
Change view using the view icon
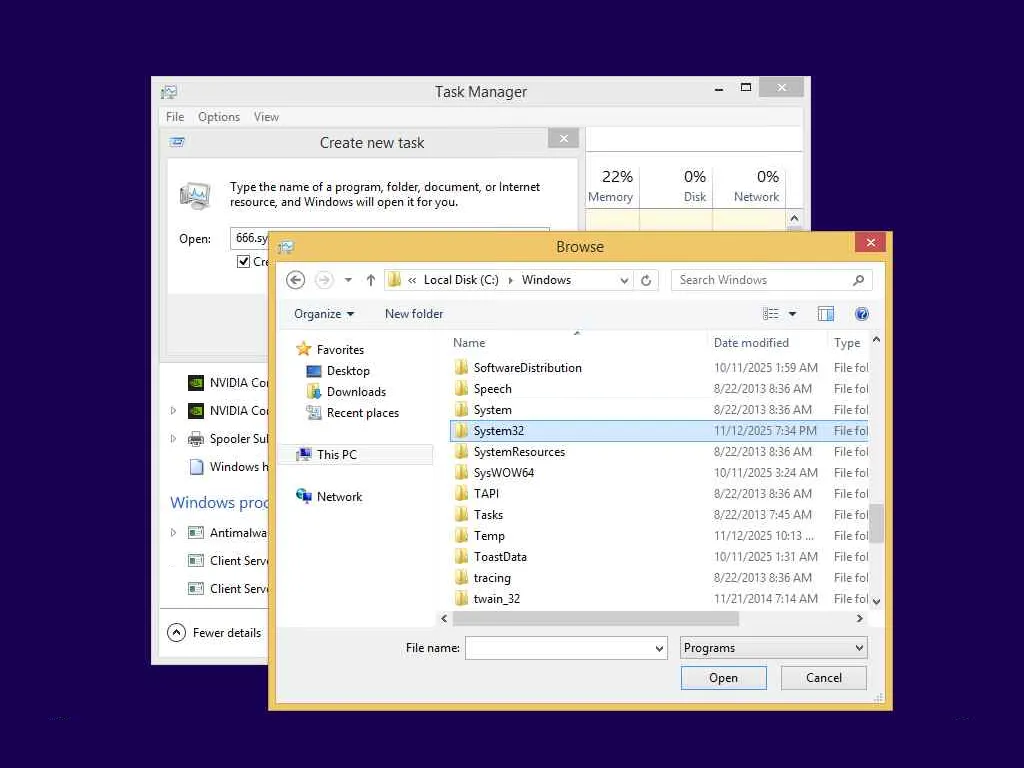click(771, 314)
